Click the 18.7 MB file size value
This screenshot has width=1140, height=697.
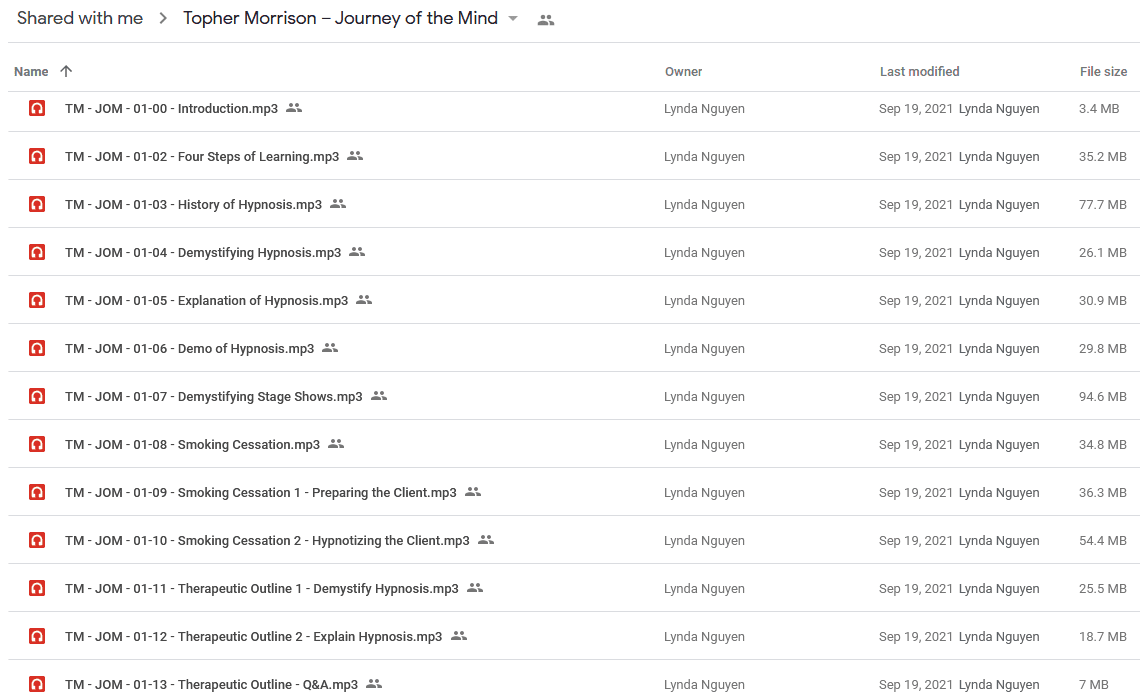(1102, 636)
